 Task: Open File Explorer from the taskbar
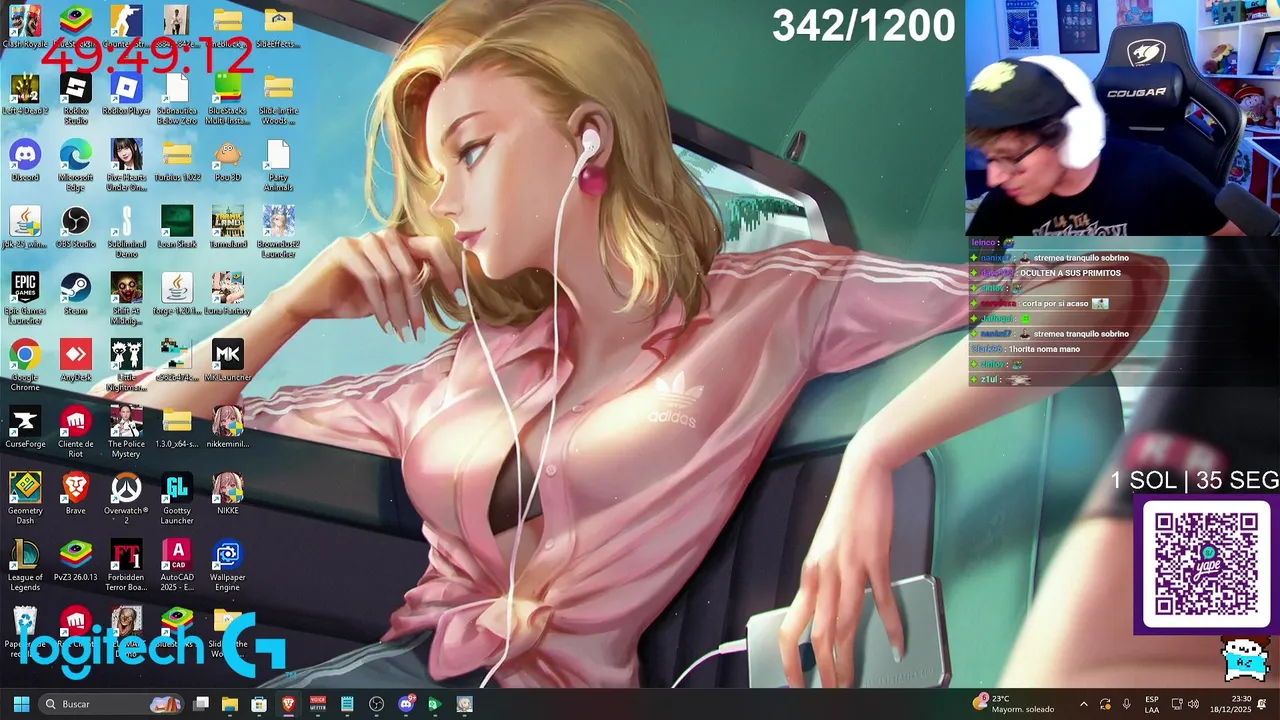click(x=230, y=704)
